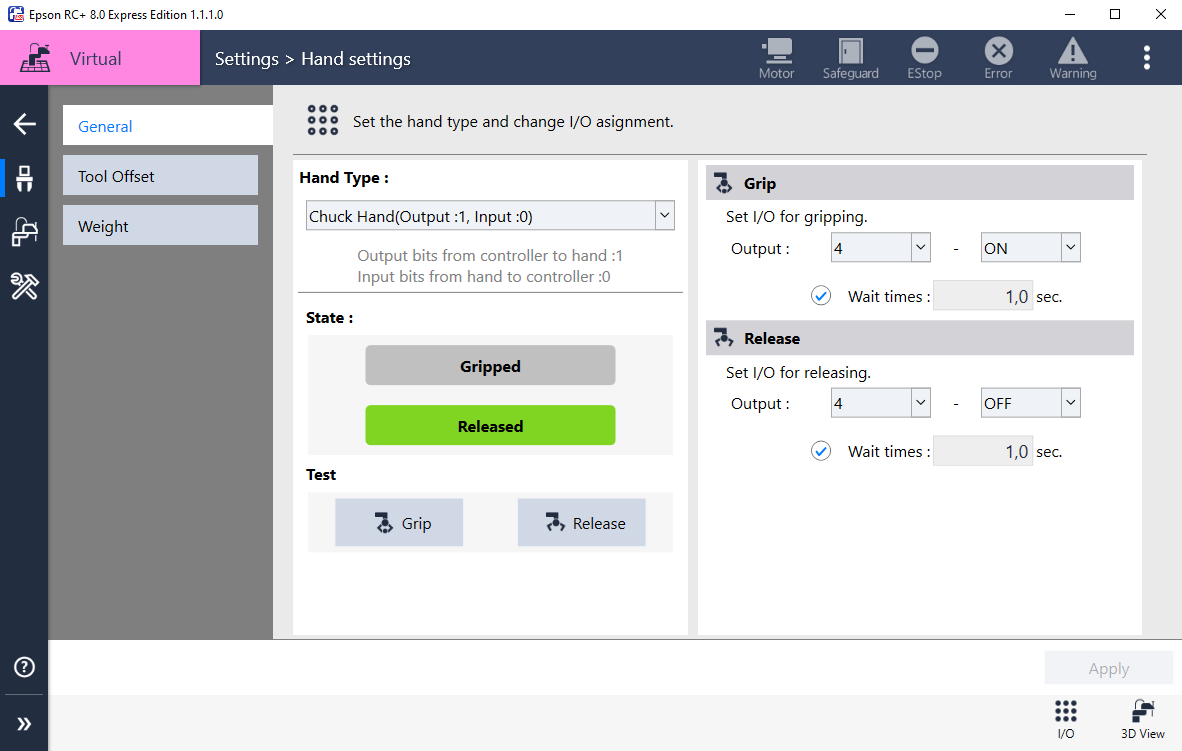Click the Virtual connection label

[96, 59]
